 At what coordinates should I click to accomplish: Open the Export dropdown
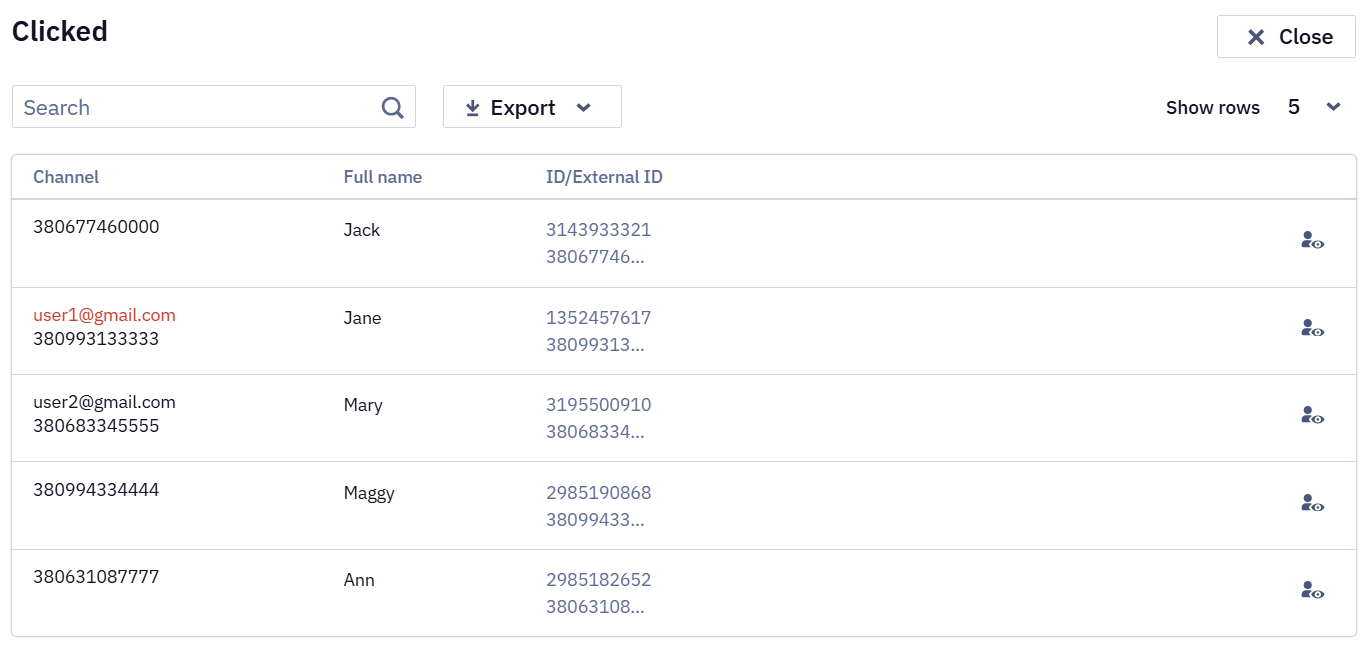(x=532, y=106)
